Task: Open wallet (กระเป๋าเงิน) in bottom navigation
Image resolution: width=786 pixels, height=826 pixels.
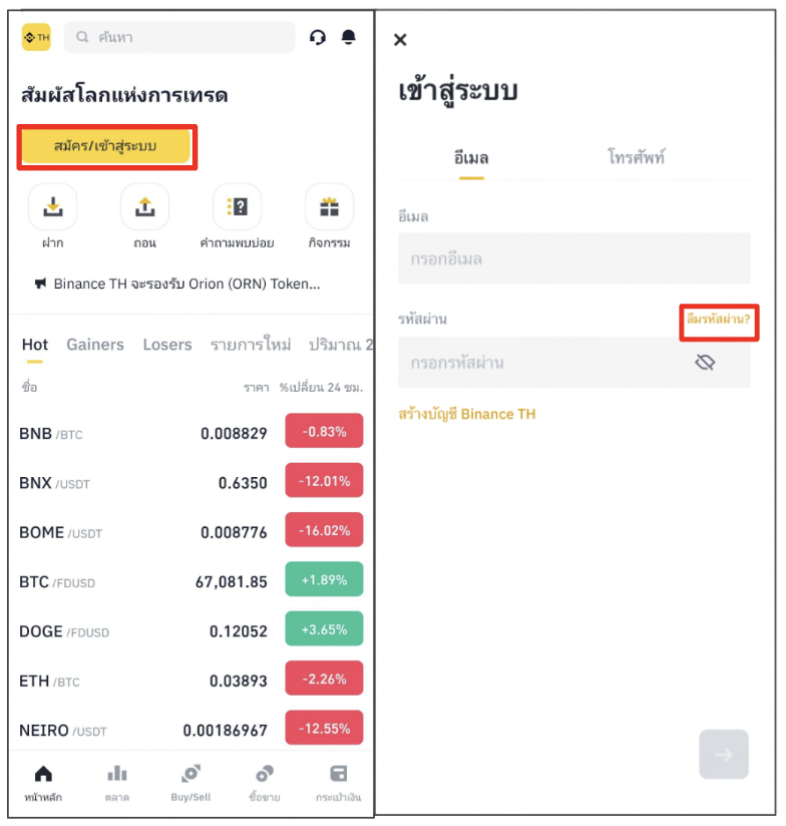Action: click(x=338, y=783)
